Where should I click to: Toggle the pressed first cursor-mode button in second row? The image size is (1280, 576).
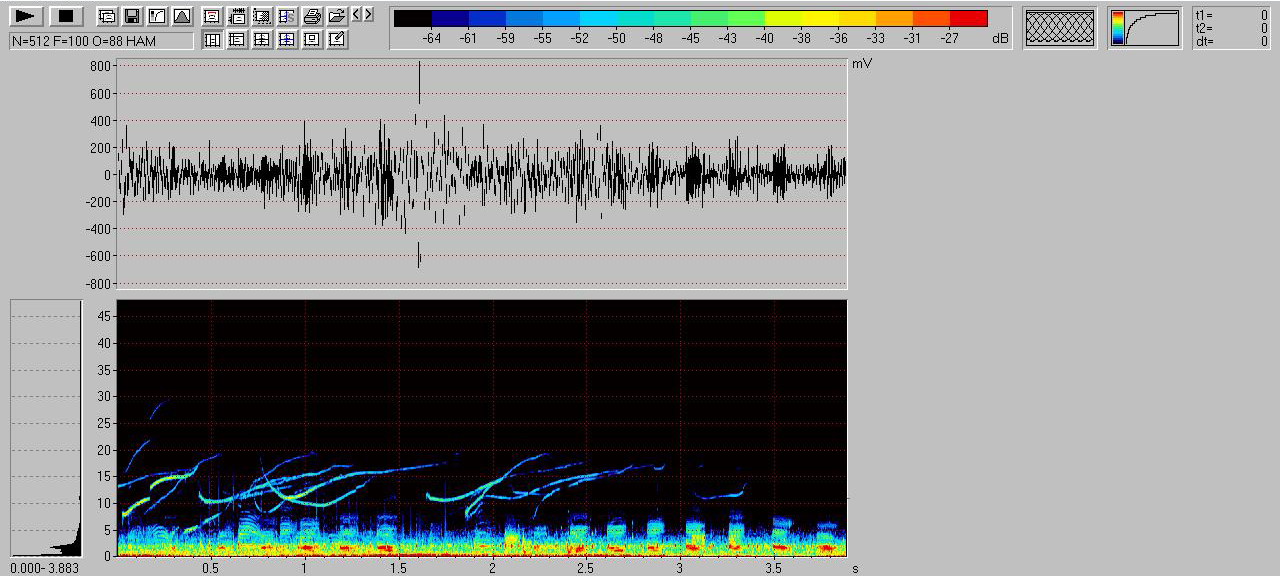tap(212, 39)
